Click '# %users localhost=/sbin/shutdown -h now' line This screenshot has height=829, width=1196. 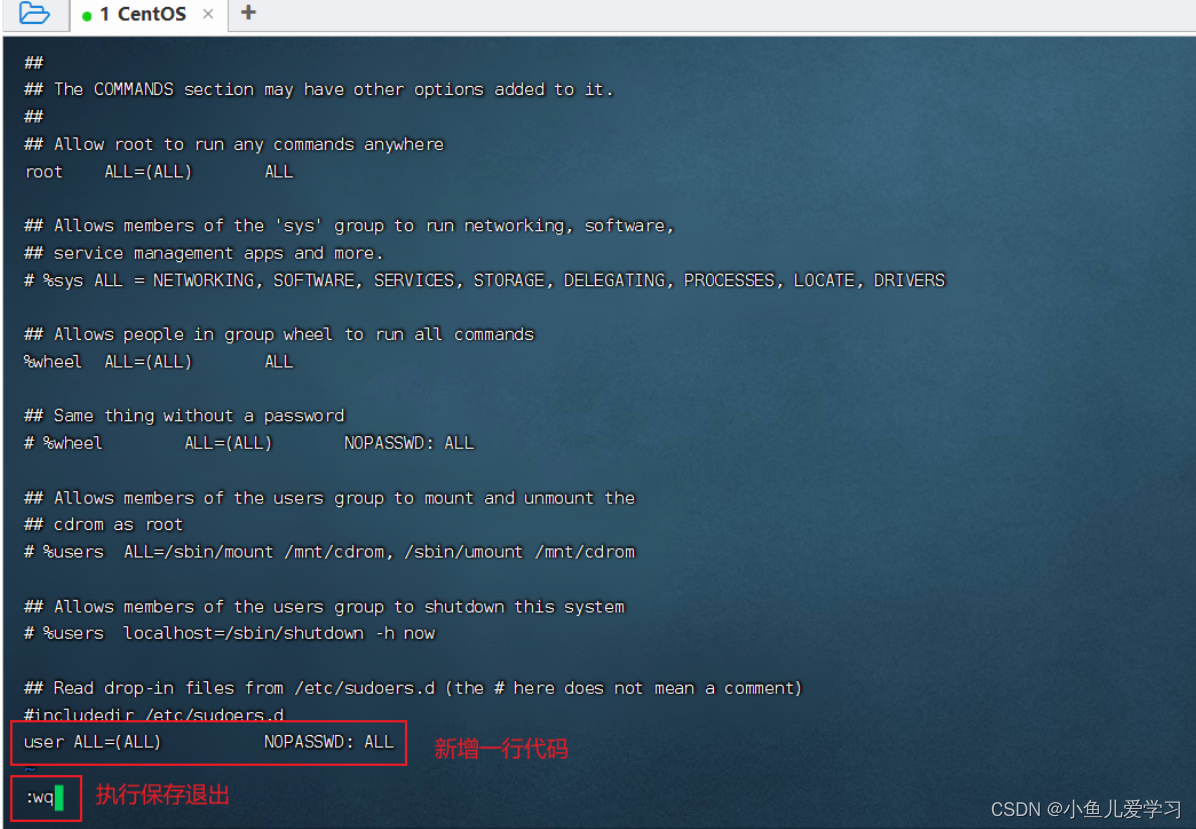point(230,633)
